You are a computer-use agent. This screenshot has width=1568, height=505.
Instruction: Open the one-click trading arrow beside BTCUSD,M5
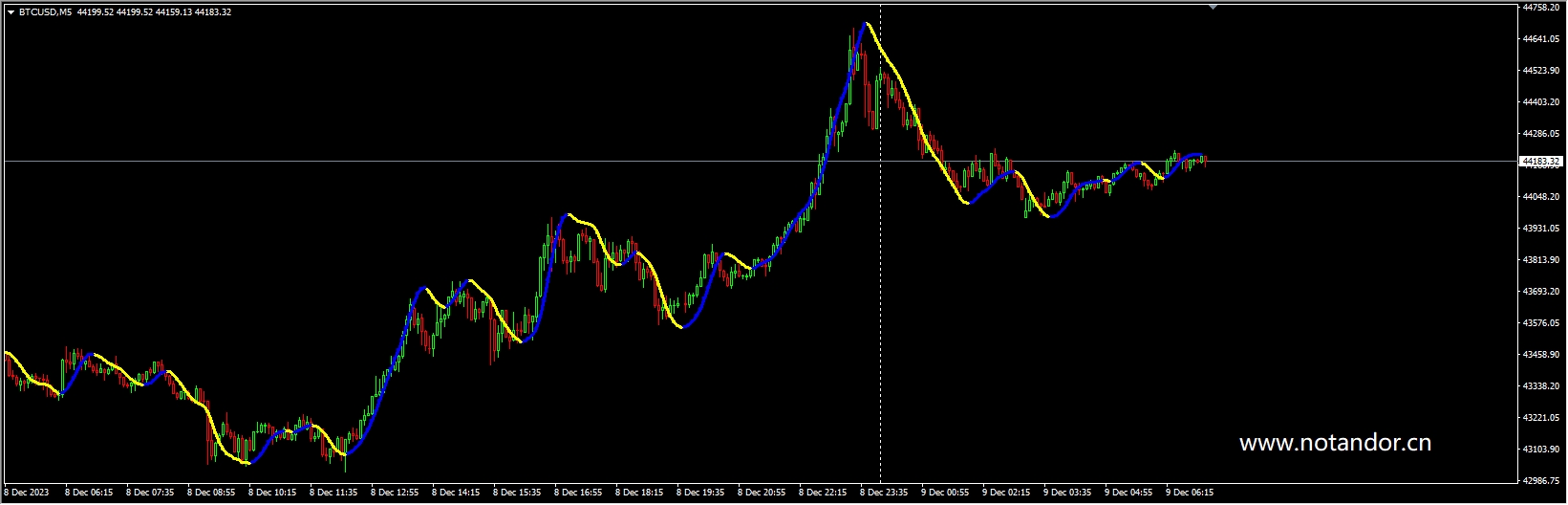(x=11, y=12)
